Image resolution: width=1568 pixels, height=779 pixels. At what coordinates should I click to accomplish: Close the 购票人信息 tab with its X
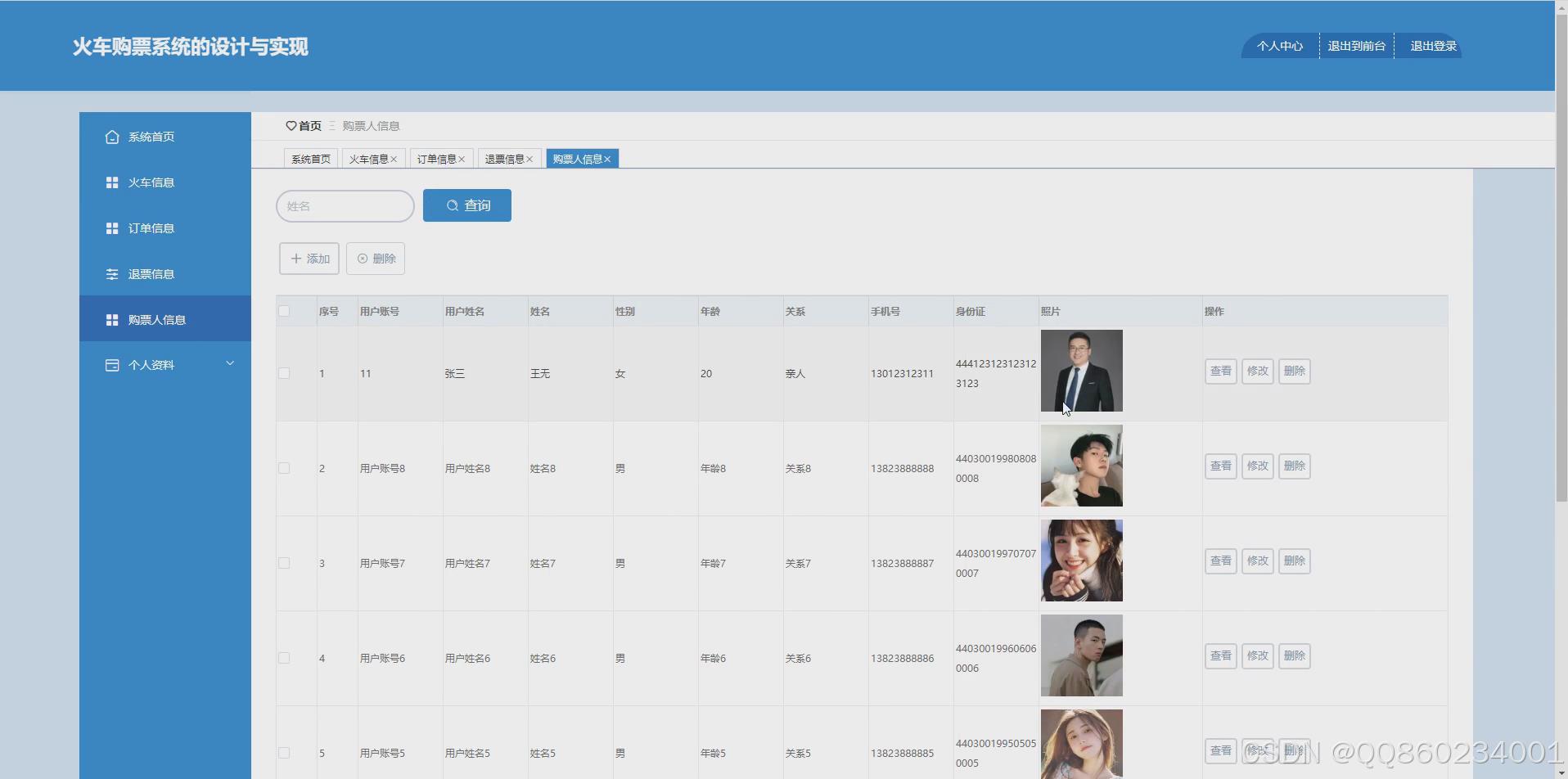[607, 160]
